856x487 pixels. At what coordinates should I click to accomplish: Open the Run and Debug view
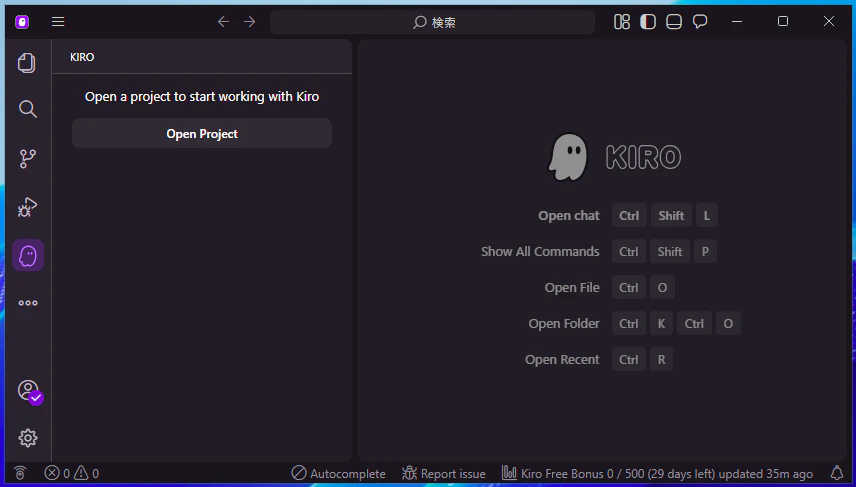tap(27, 207)
